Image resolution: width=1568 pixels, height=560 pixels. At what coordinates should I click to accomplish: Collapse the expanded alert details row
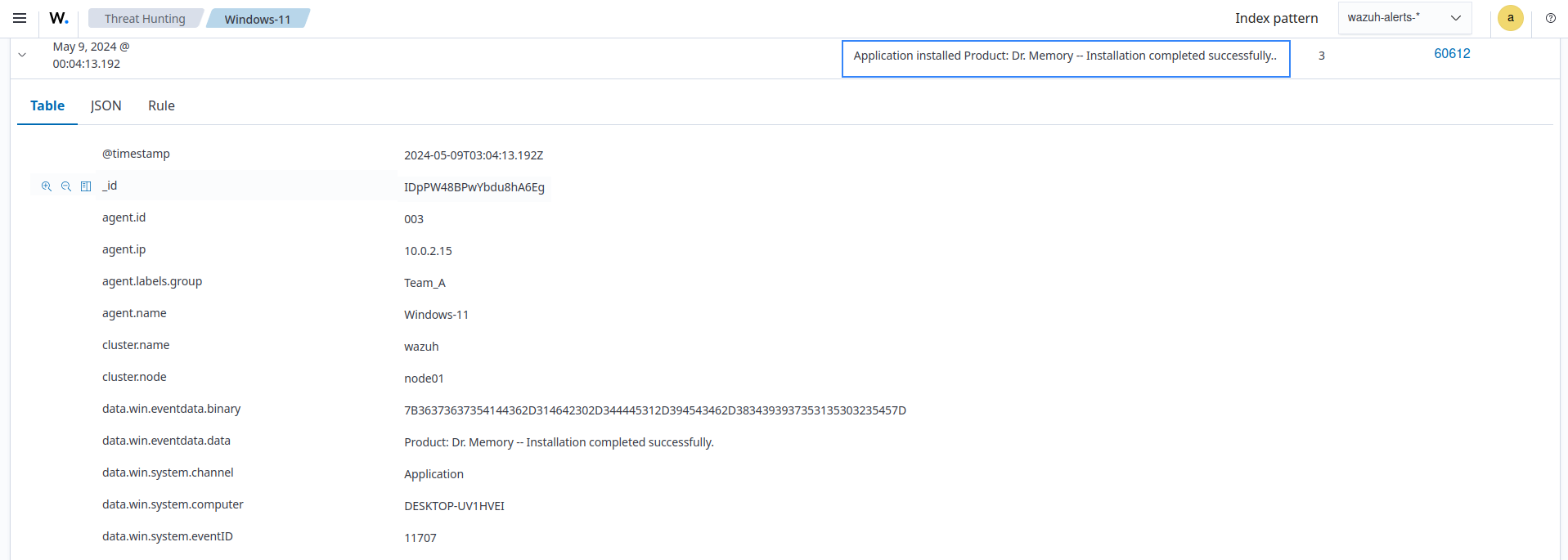pyautogui.click(x=22, y=55)
